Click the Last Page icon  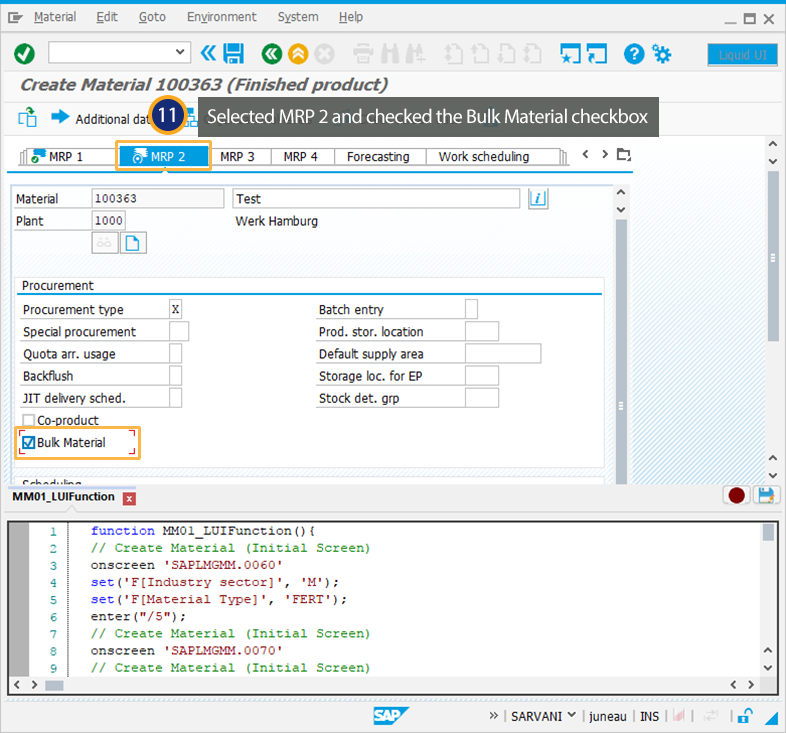[x=532, y=54]
